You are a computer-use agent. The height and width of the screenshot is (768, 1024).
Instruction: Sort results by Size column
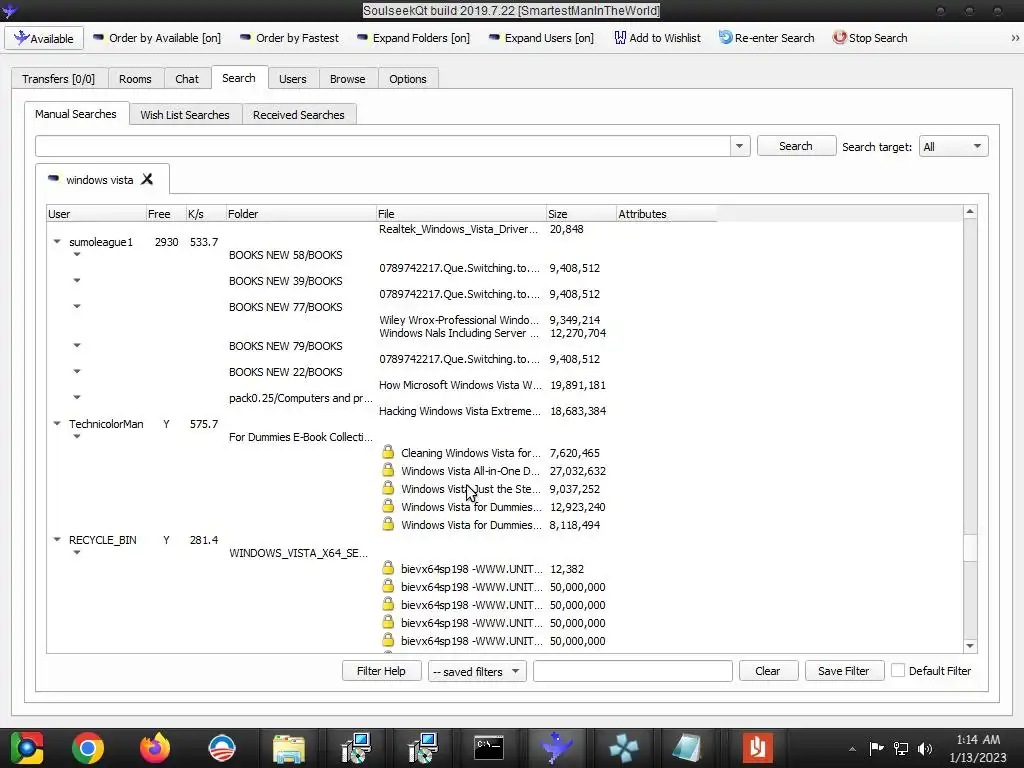(581, 214)
